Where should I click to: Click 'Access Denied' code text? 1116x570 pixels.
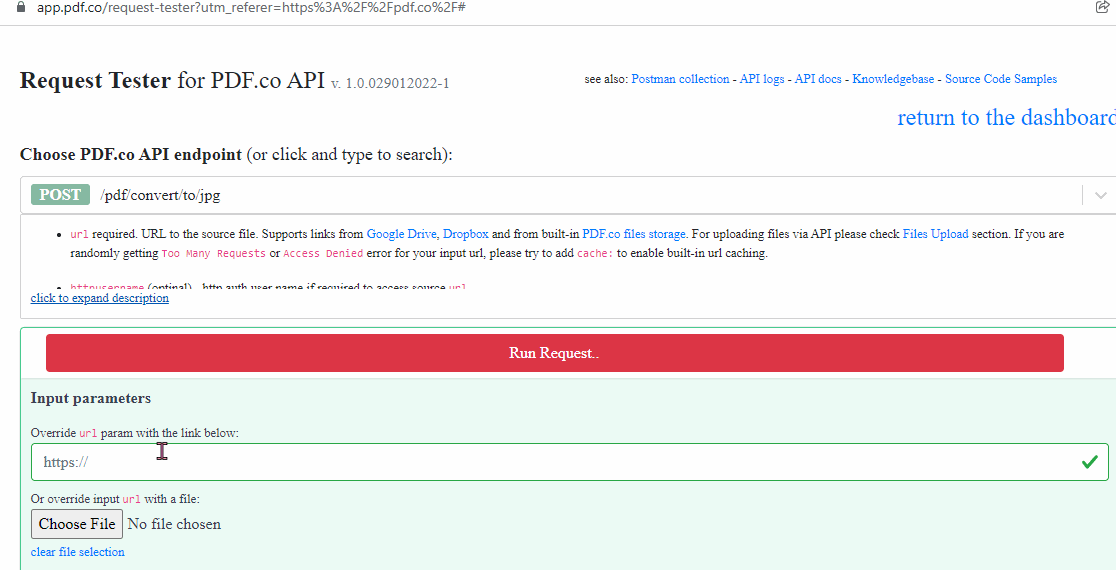[x=323, y=253]
